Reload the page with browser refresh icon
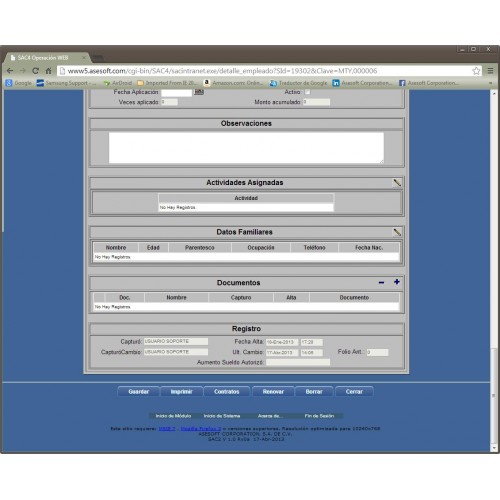Image resolution: width=500 pixels, height=500 pixels. coord(35,71)
